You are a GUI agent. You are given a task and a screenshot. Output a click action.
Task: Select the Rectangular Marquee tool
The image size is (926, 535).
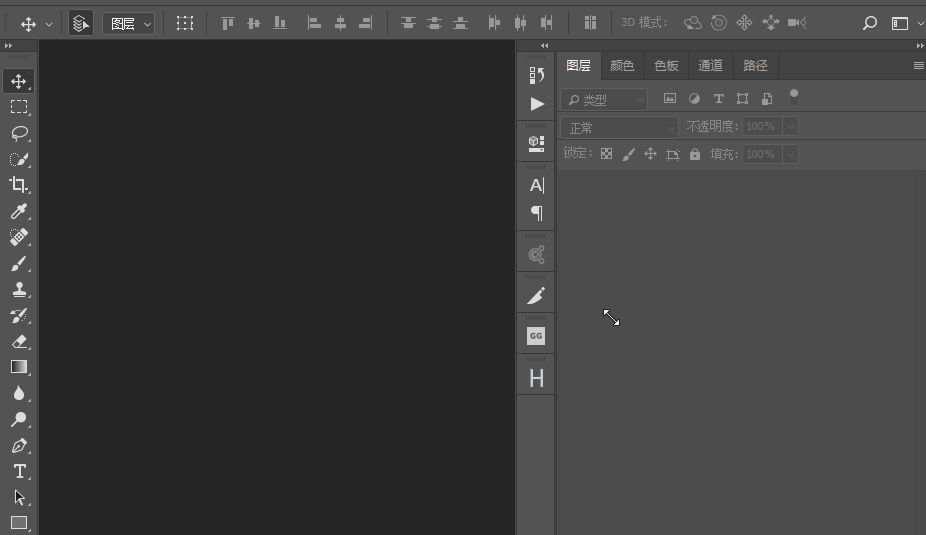point(18,107)
